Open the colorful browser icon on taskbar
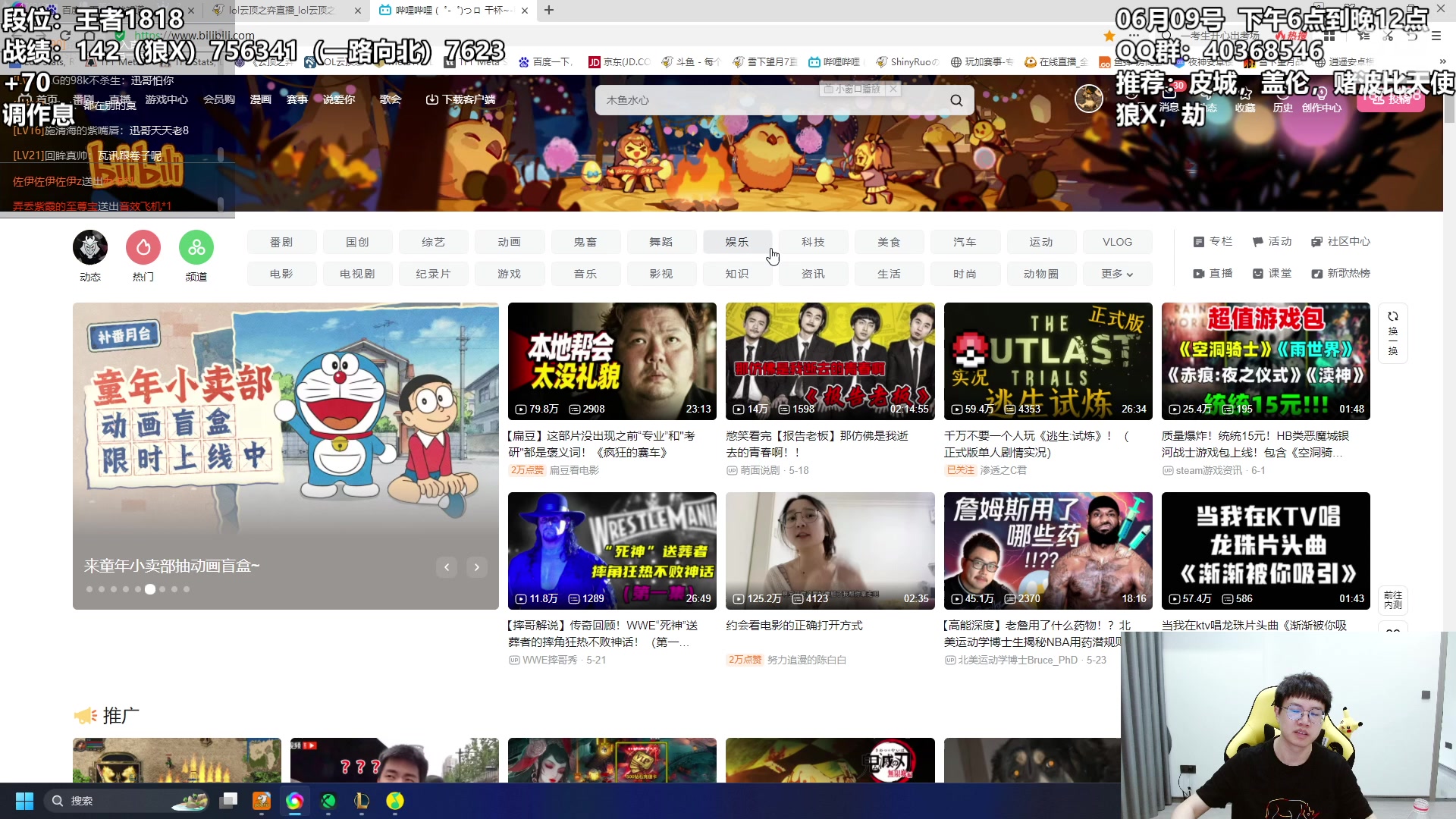Viewport: 1456px width, 819px height. click(x=294, y=801)
